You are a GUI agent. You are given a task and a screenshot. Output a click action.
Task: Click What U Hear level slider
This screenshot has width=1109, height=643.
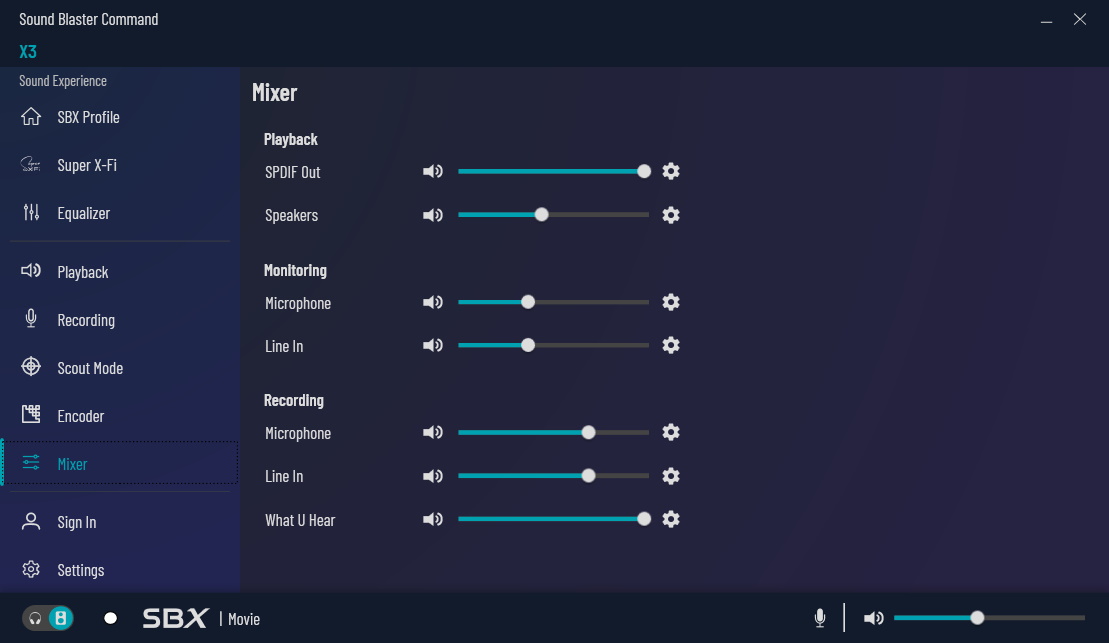pyautogui.click(x=554, y=519)
